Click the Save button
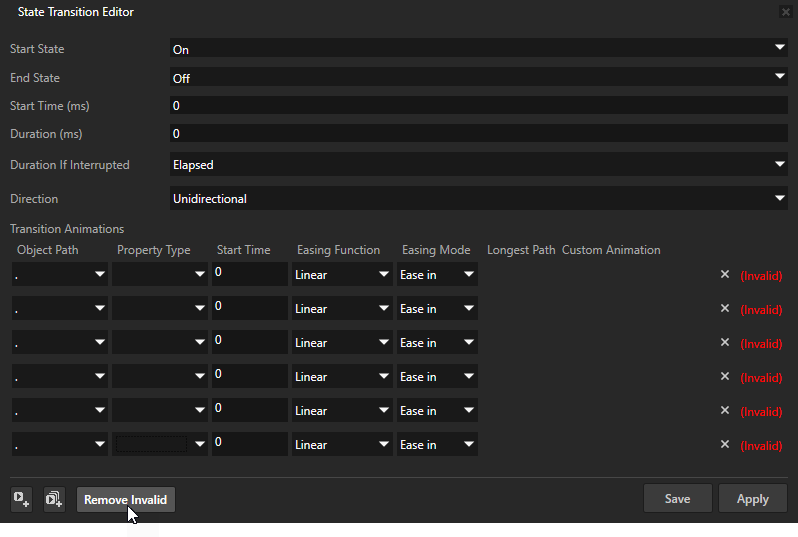This screenshot has height=537, width=798. tap(677, 499)
